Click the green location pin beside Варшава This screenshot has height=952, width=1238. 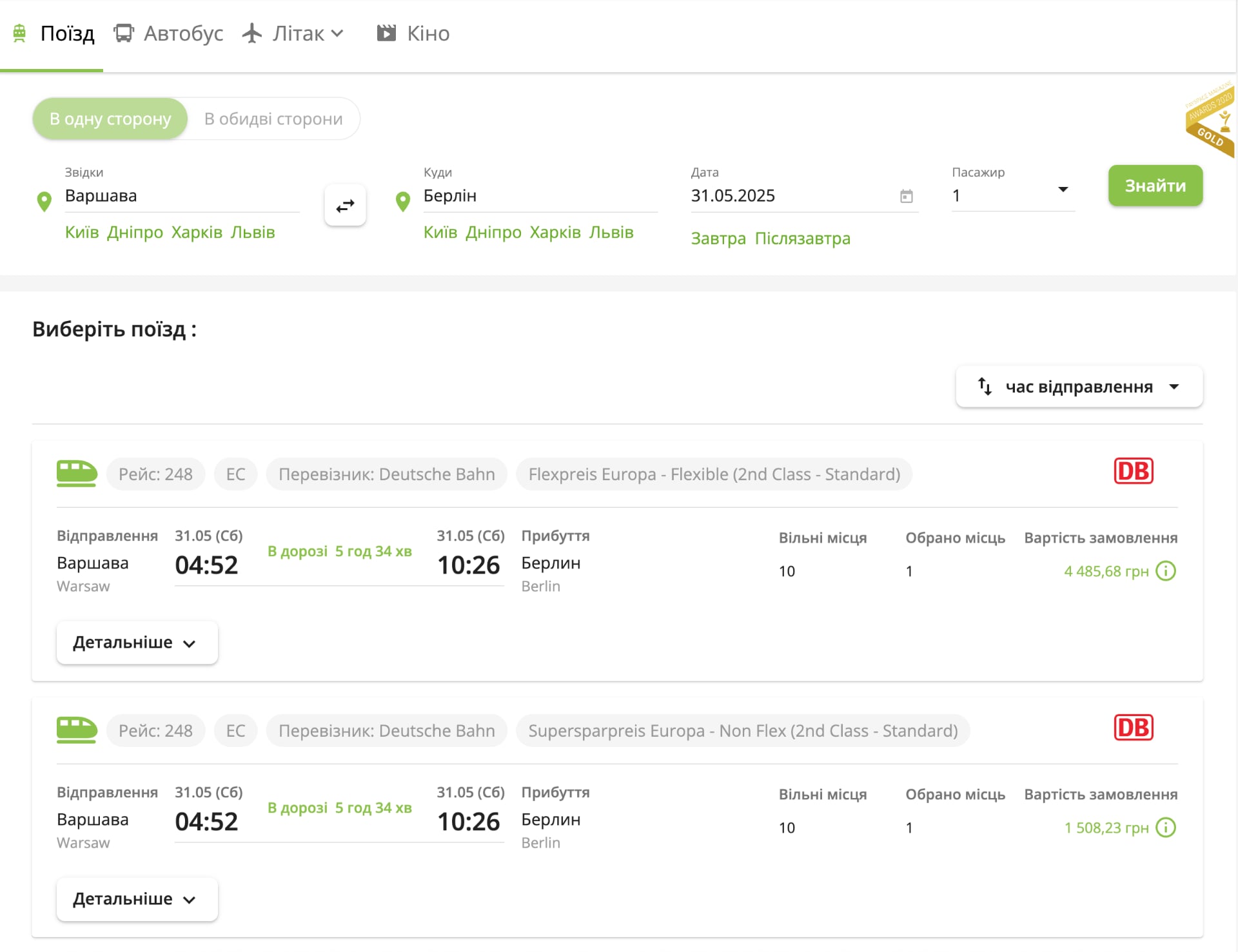pyautogui.click(x=44, y=202)
